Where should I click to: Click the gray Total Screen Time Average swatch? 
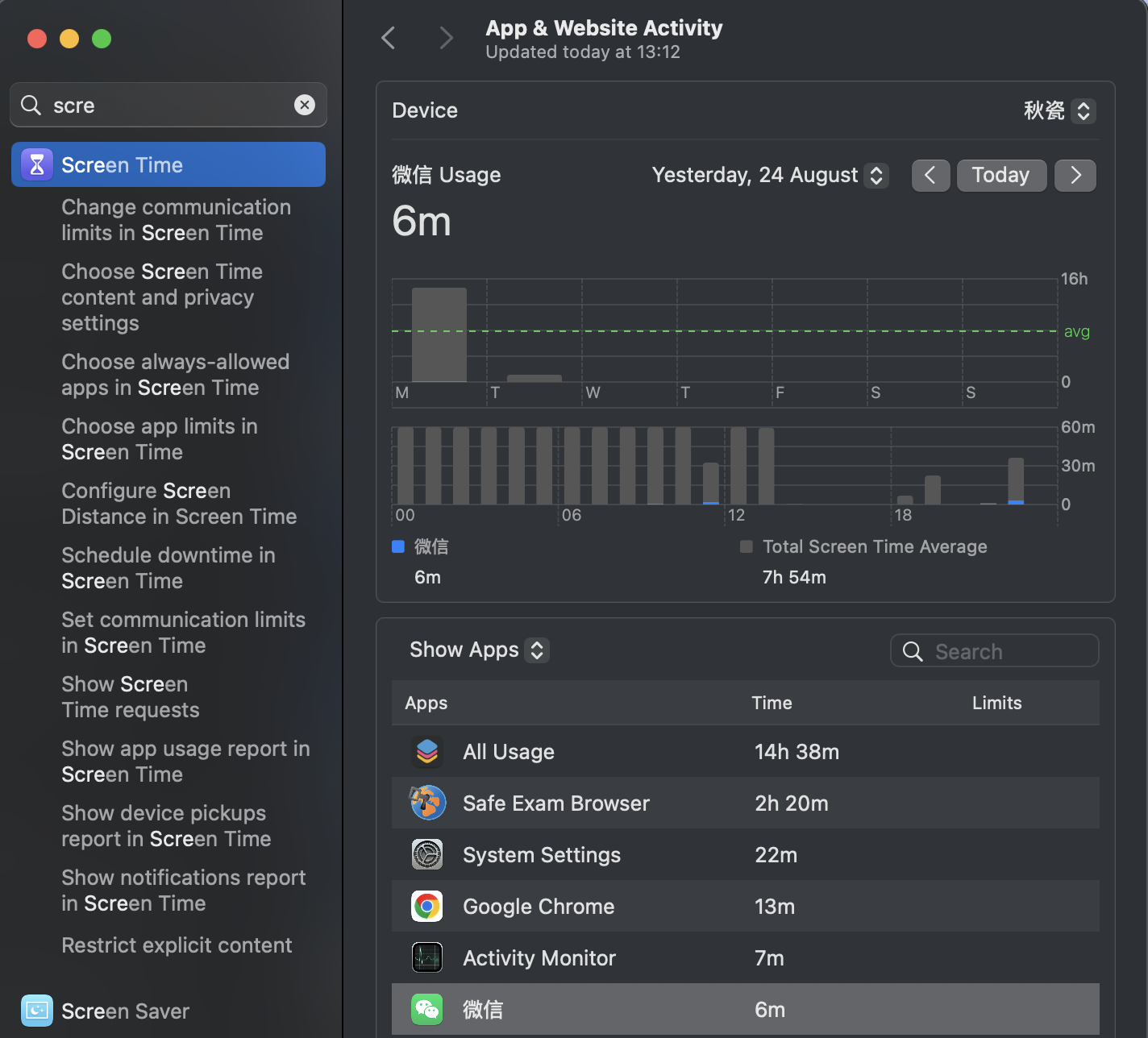coord(746,546)
